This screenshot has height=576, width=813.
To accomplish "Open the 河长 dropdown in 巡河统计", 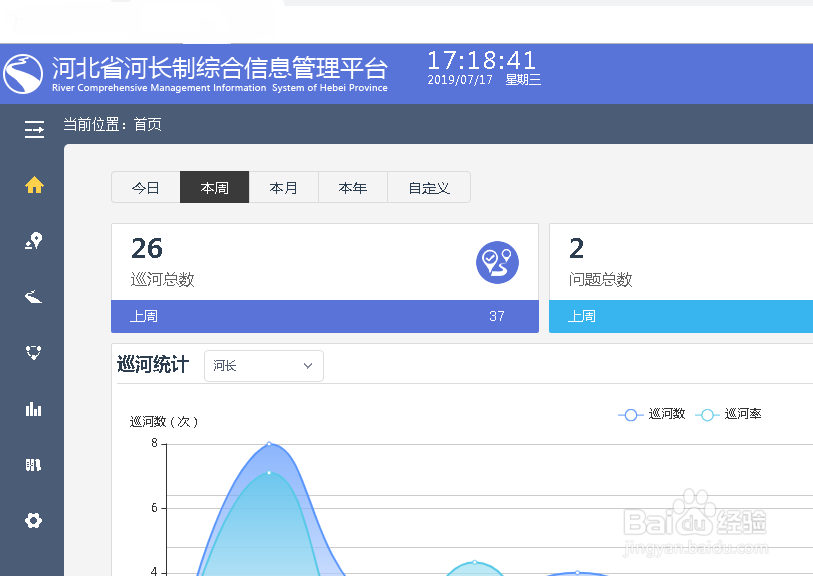I will (x=264, y=366).
